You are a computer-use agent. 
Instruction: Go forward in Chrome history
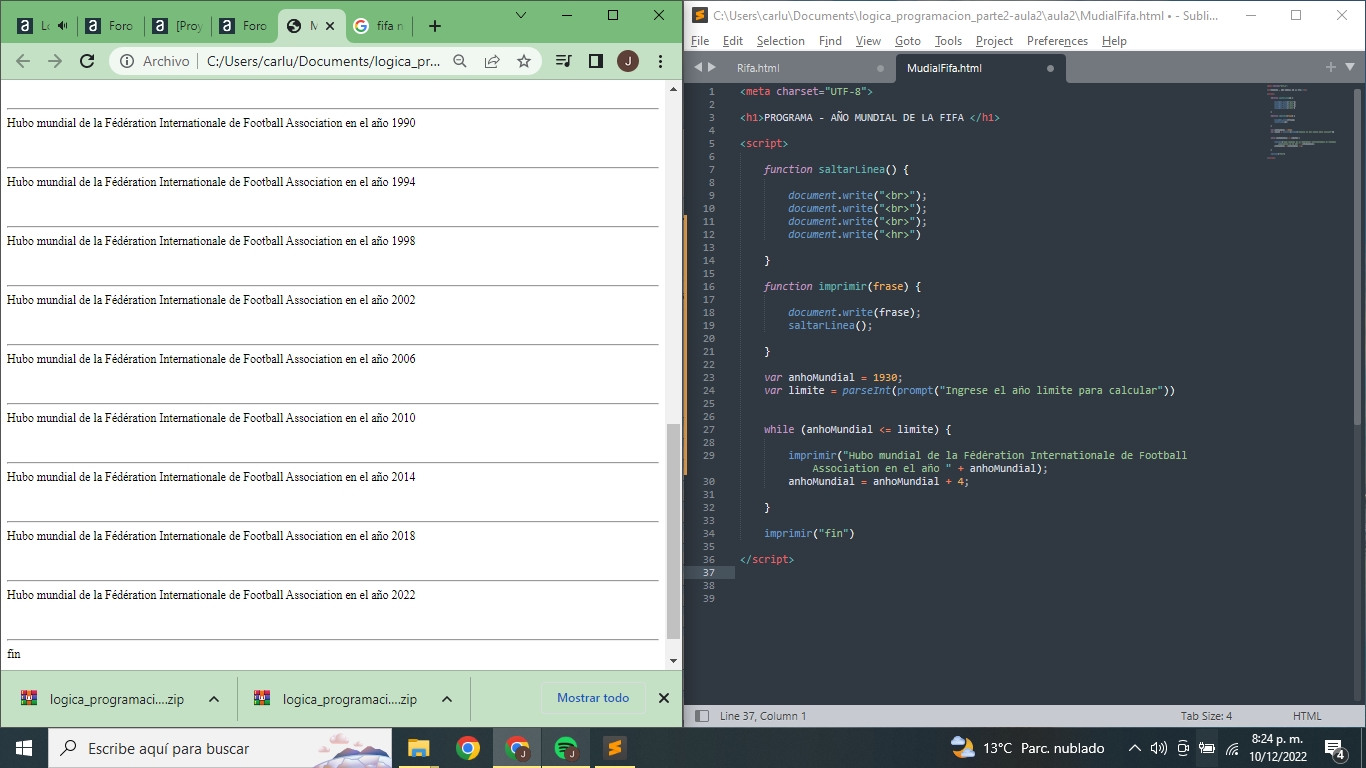[55, 61]
